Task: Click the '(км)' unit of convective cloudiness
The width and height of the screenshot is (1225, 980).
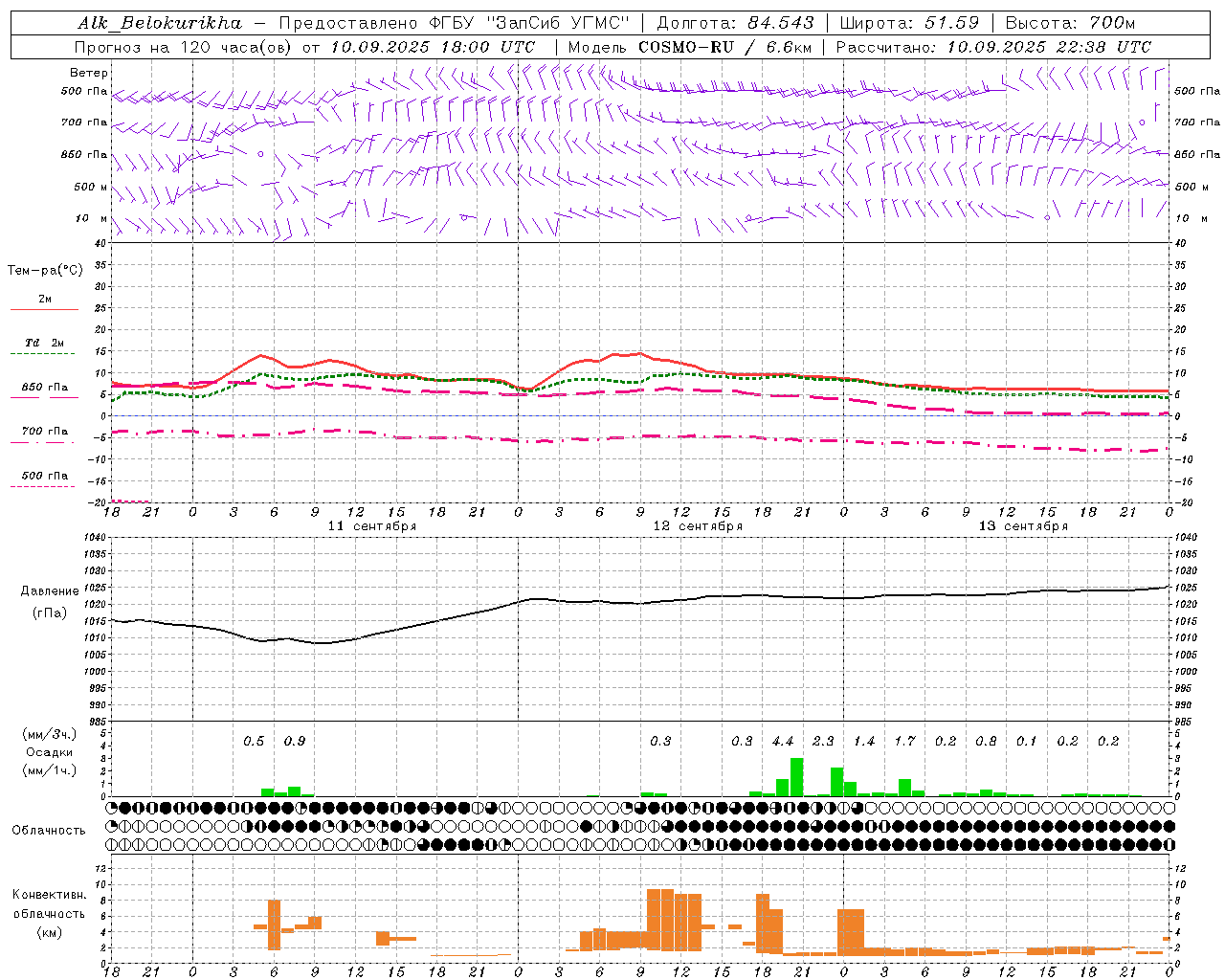Action: [x=49, y=932]
